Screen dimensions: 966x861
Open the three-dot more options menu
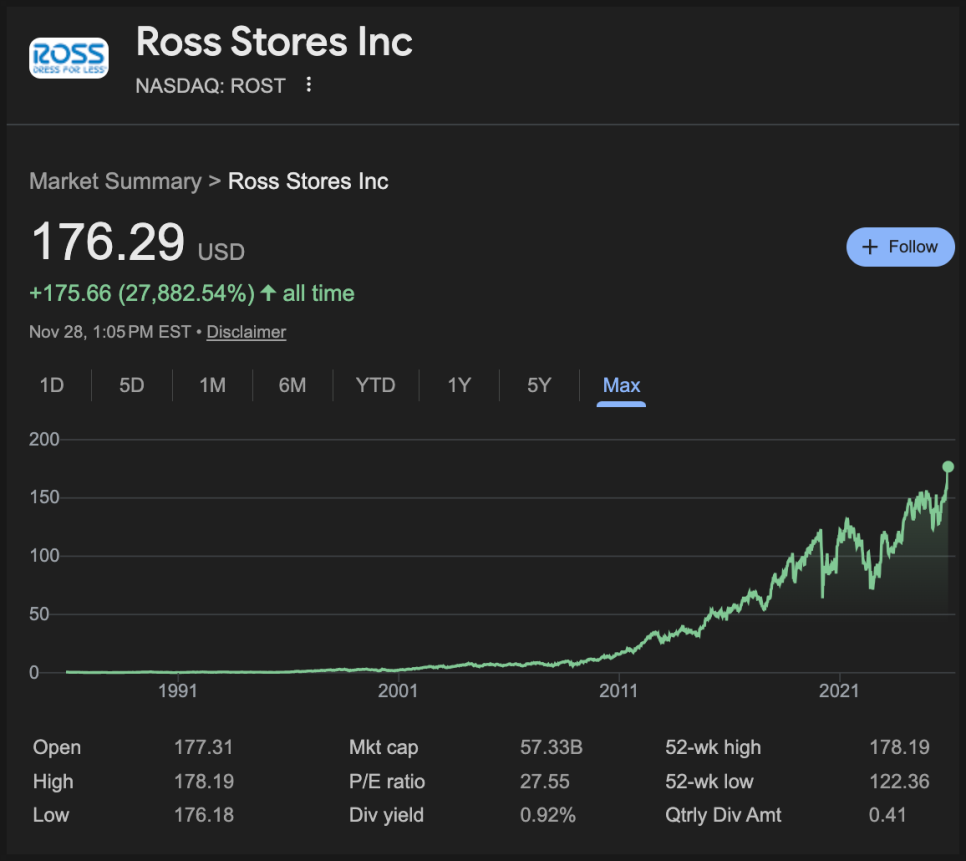[309, 85]
